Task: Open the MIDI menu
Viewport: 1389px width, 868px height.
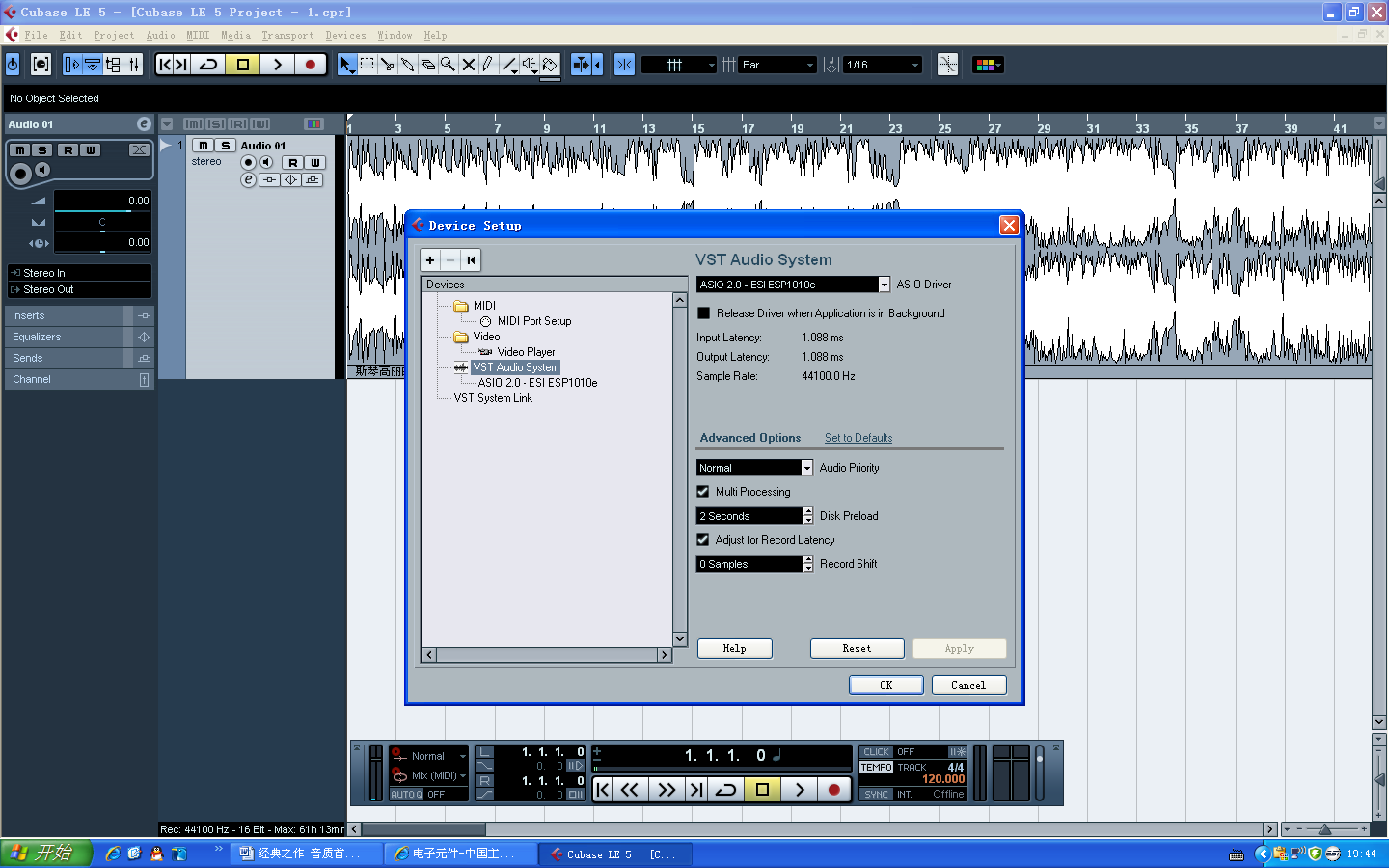Action: coord(198,36)
